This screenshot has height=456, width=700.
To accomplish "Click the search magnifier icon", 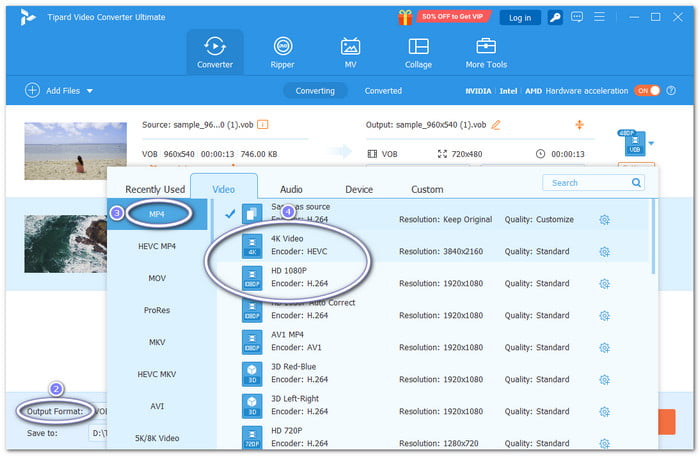I will tap(636, 183).
